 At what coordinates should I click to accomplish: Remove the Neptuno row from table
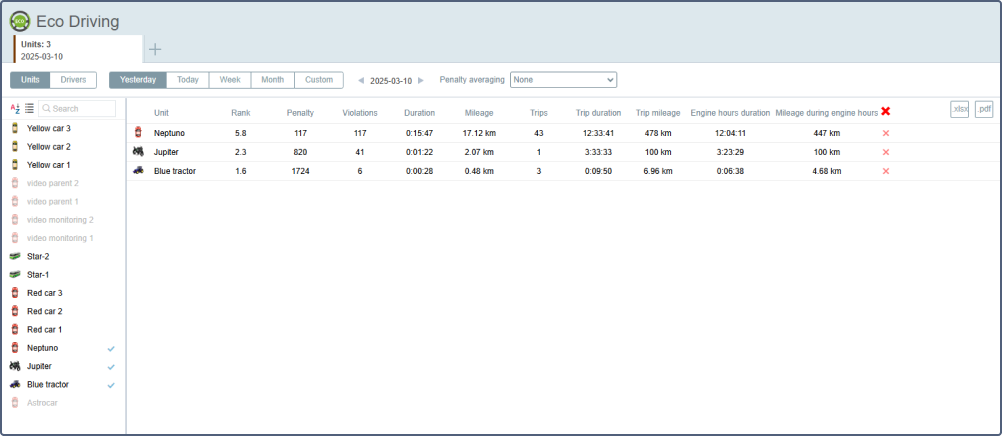pos(885,133)
